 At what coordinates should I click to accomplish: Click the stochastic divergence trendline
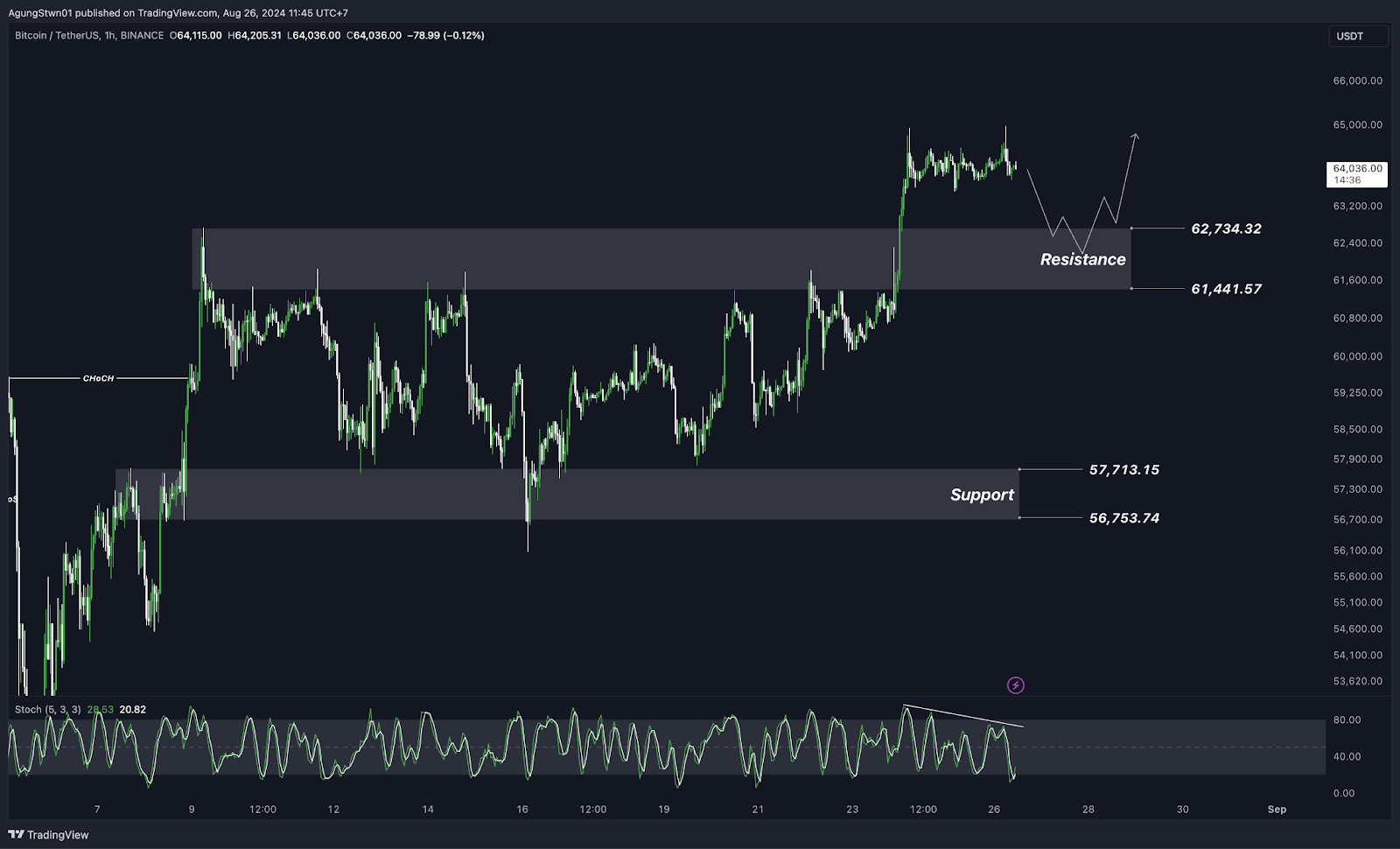tap(962, 716)
